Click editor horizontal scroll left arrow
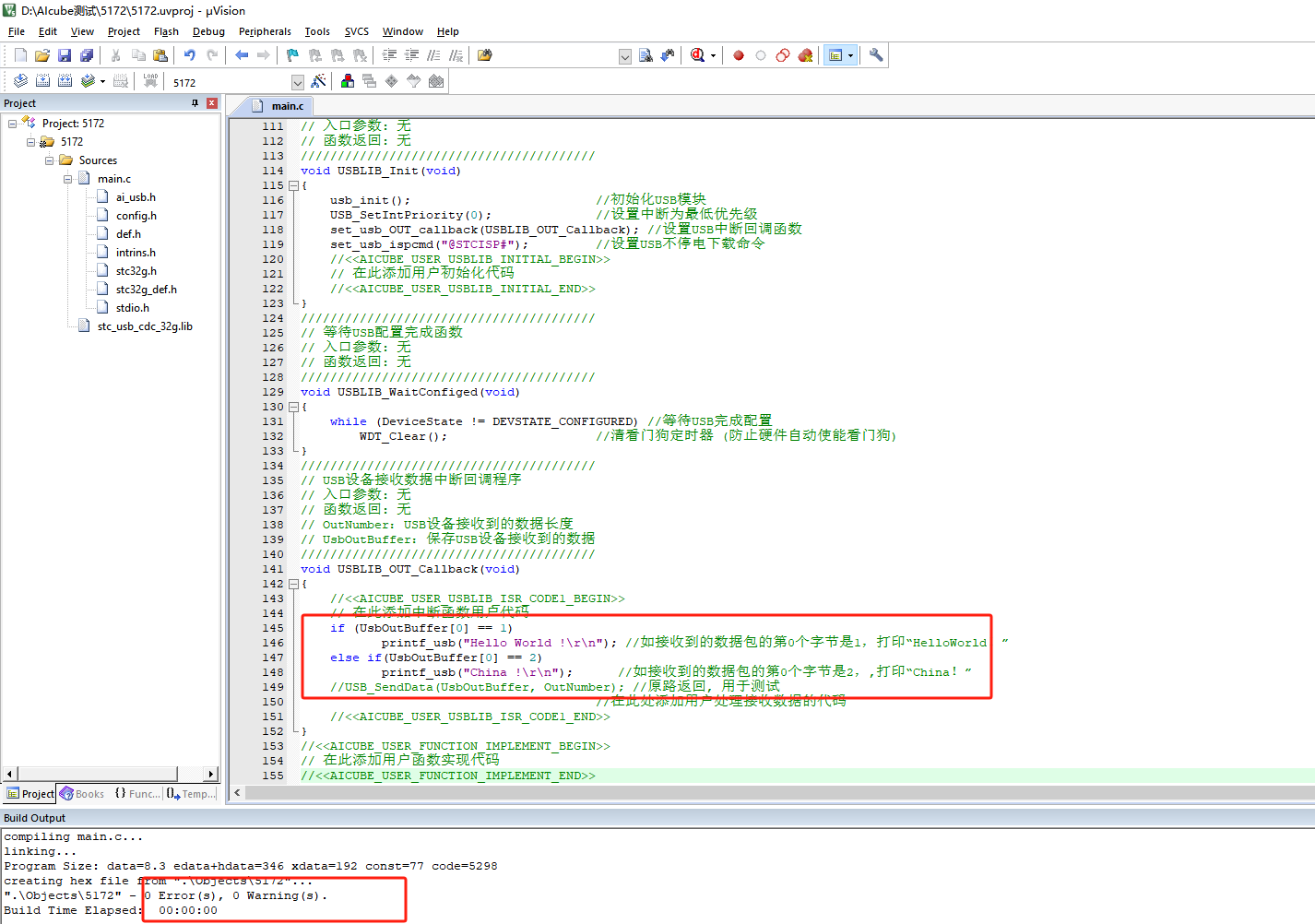 coord(237,792)
